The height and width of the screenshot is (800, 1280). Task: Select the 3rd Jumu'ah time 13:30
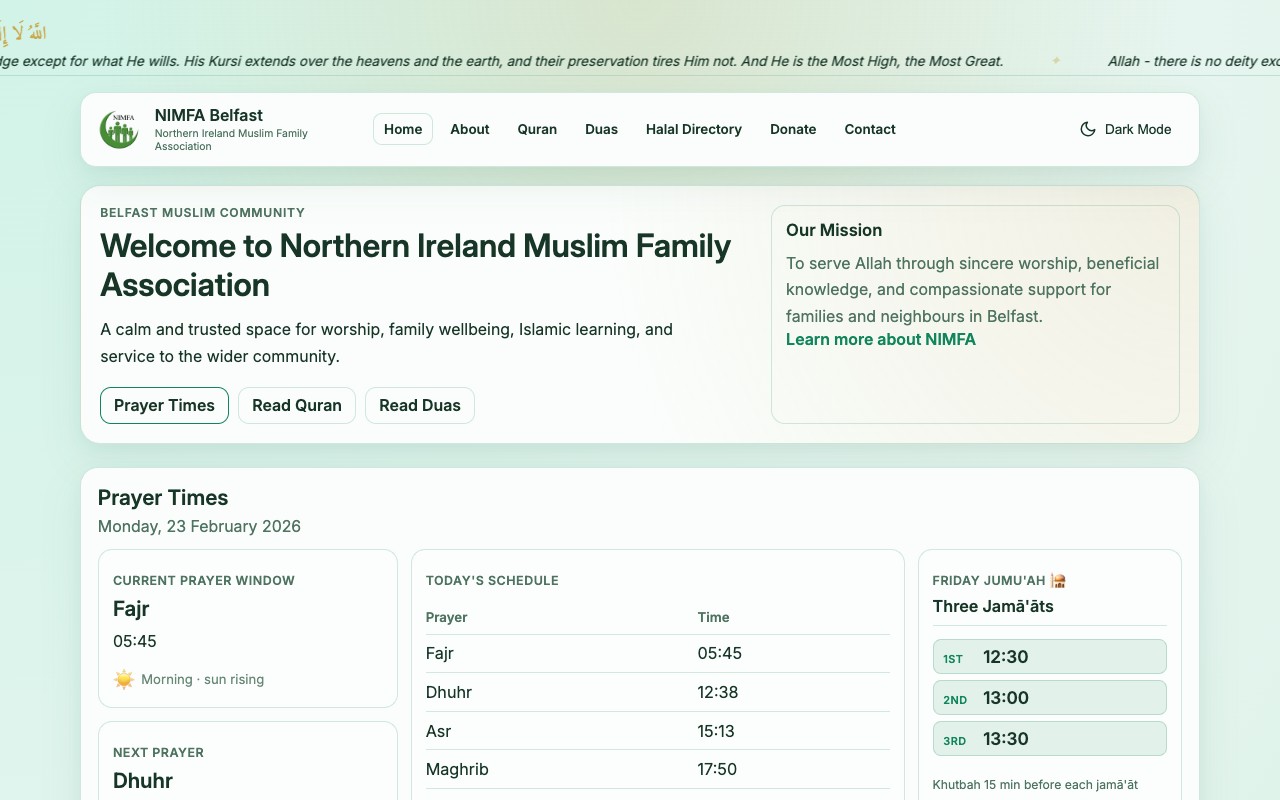[1049, 738]
